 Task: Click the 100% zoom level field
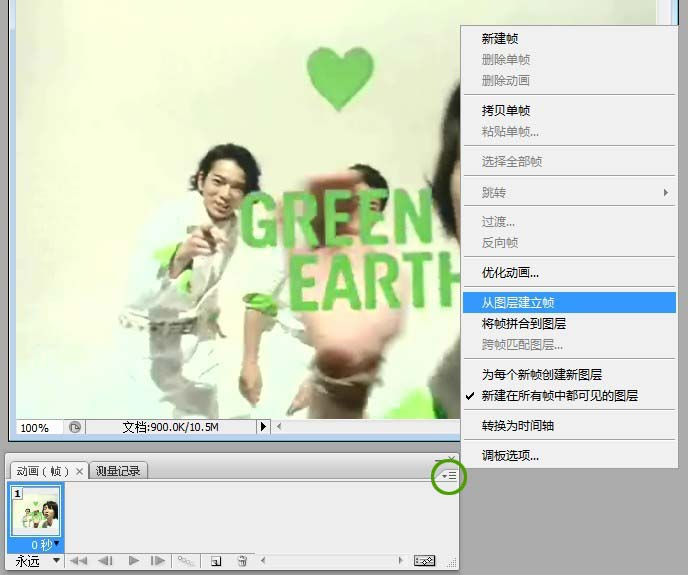(39, 428)
